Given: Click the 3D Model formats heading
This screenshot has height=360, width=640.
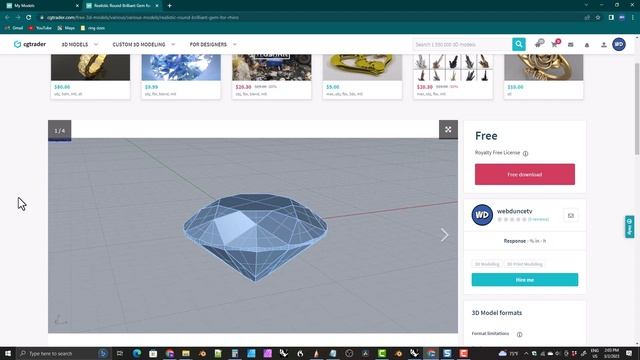Looking at the screenshot, I should 497,313.
